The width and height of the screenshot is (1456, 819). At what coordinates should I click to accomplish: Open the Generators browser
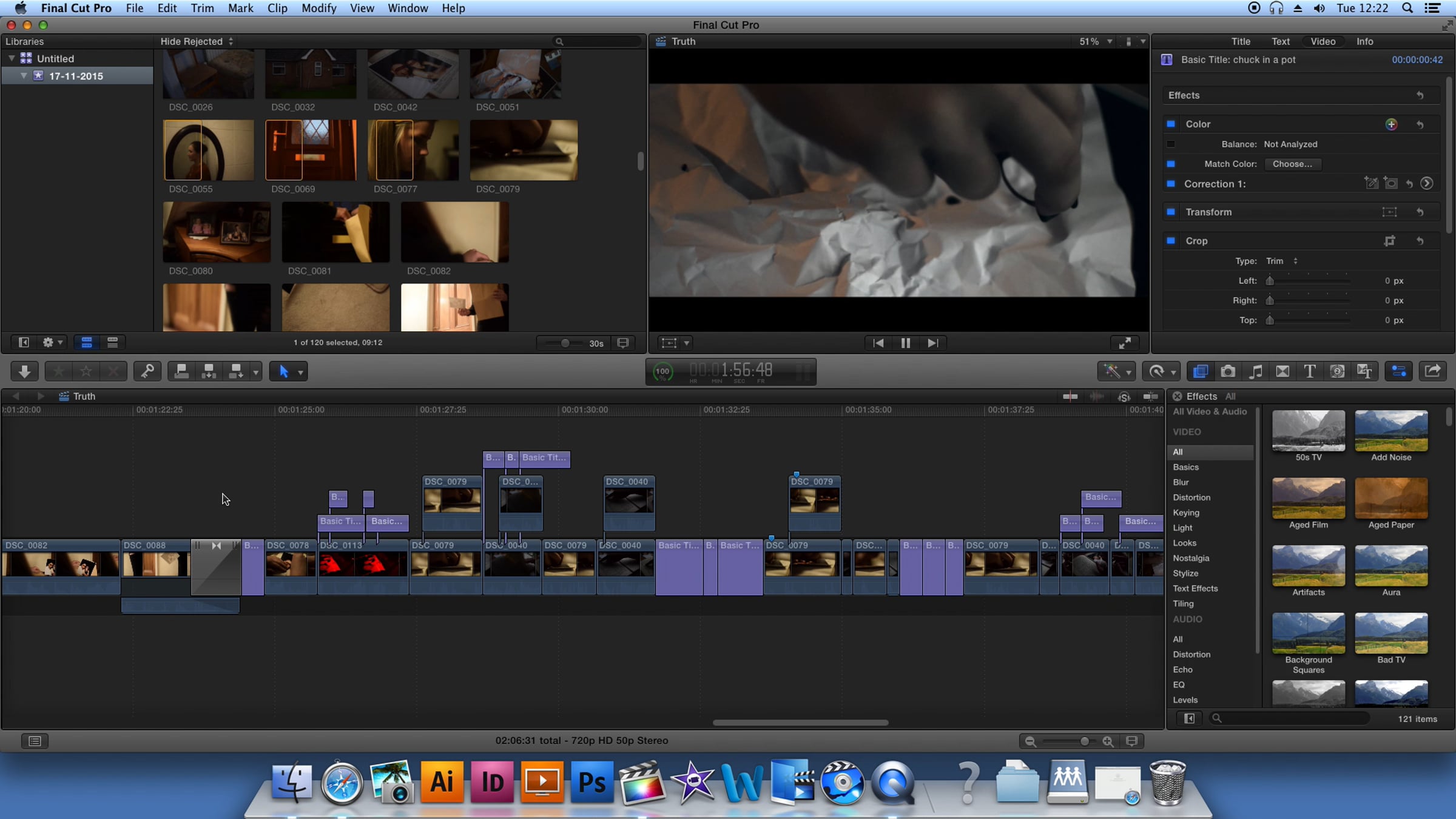pos(1337,371)
